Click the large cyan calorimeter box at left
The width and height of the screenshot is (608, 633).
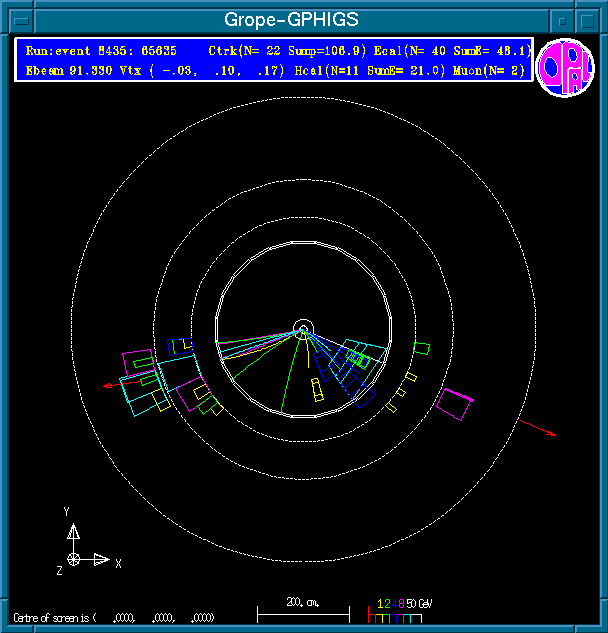(x=143, y=392)
